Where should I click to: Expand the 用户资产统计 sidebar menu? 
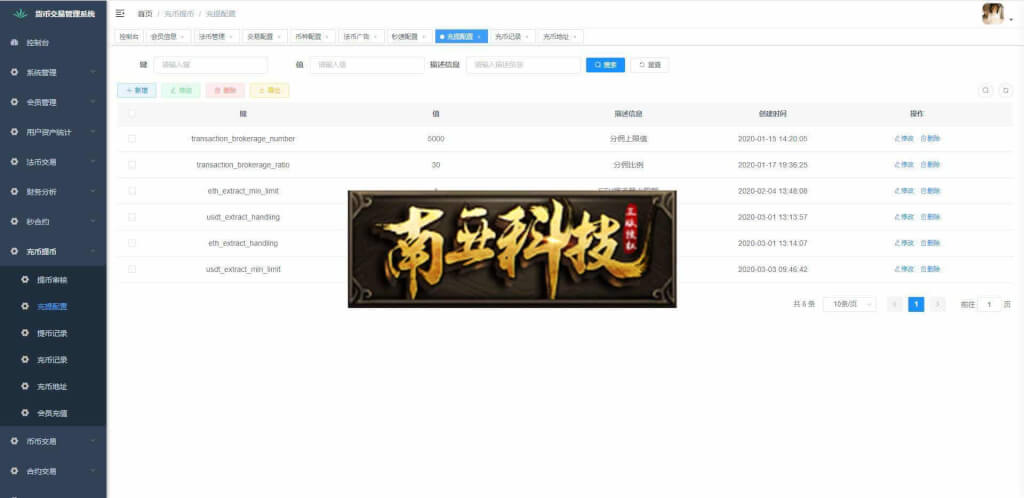coord(53,132)
